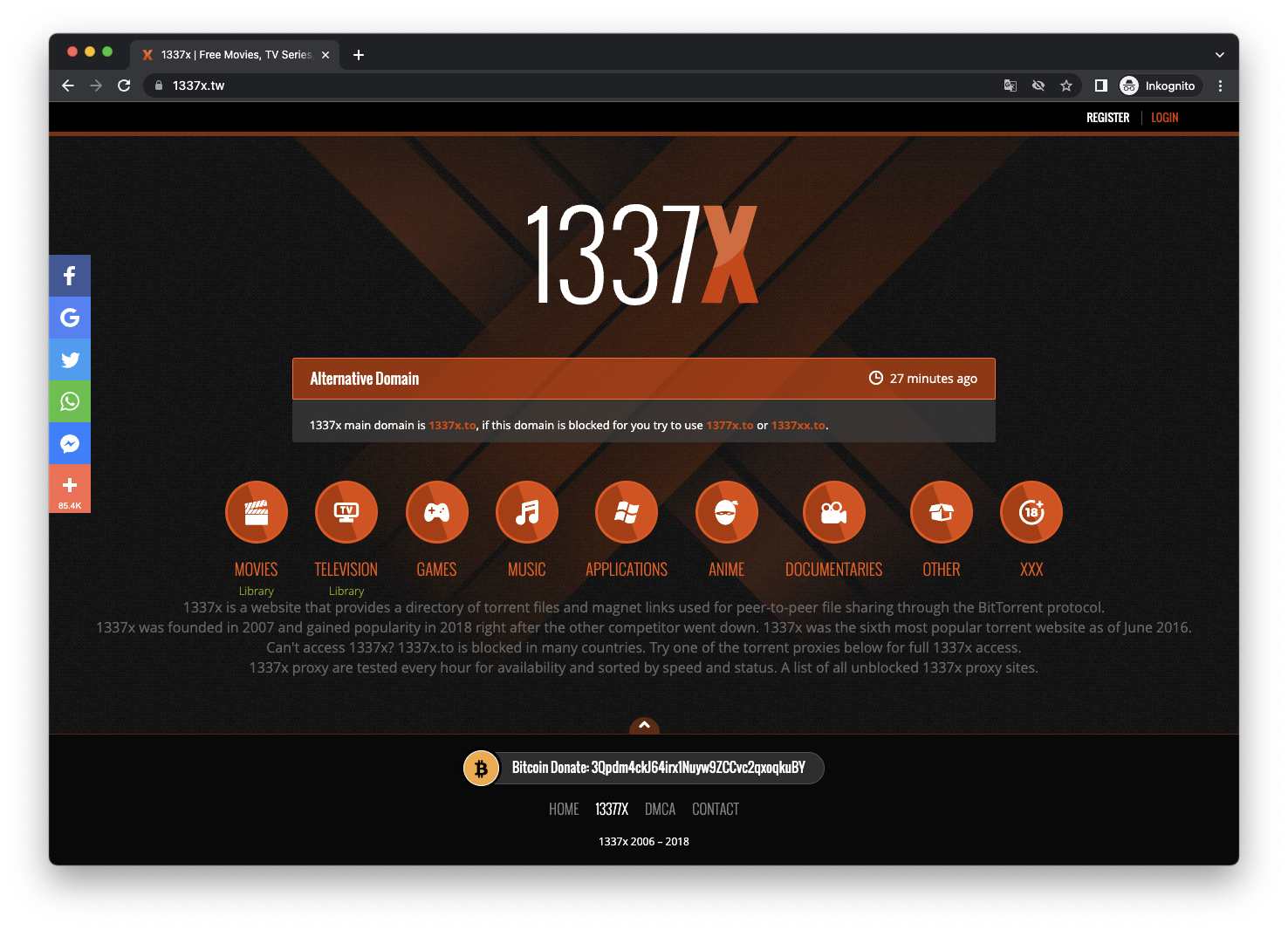Open Chrome three-dot menu
The width and height of the screenshot is (1288, 930).
[x=1220, y=85]
